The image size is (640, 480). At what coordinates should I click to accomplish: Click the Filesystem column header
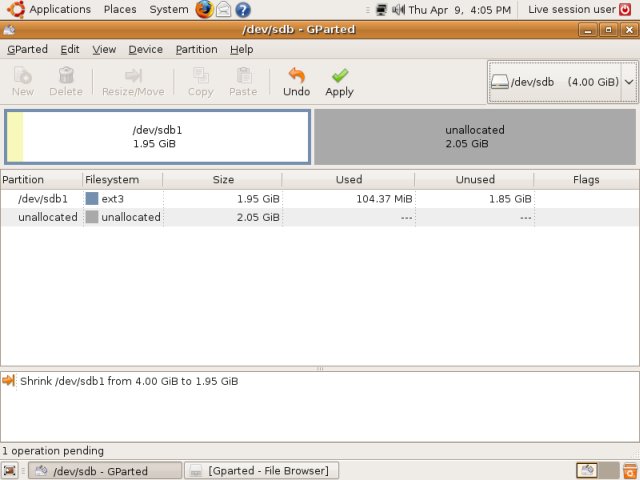pyautogui.click(x=122, y=180)
